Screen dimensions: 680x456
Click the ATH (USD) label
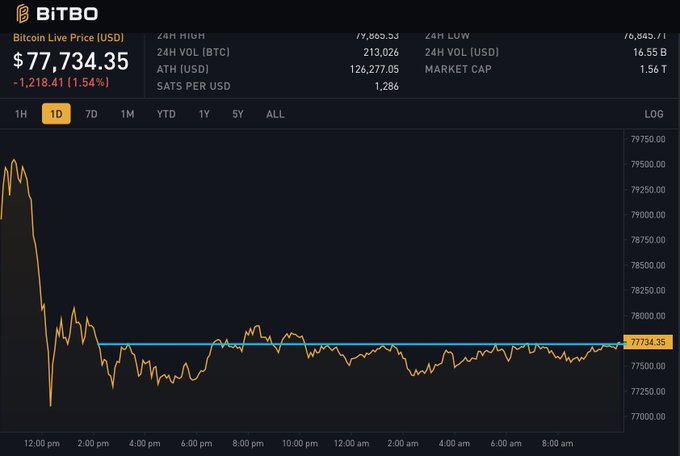pyautogui.click(x=183, y=69)
